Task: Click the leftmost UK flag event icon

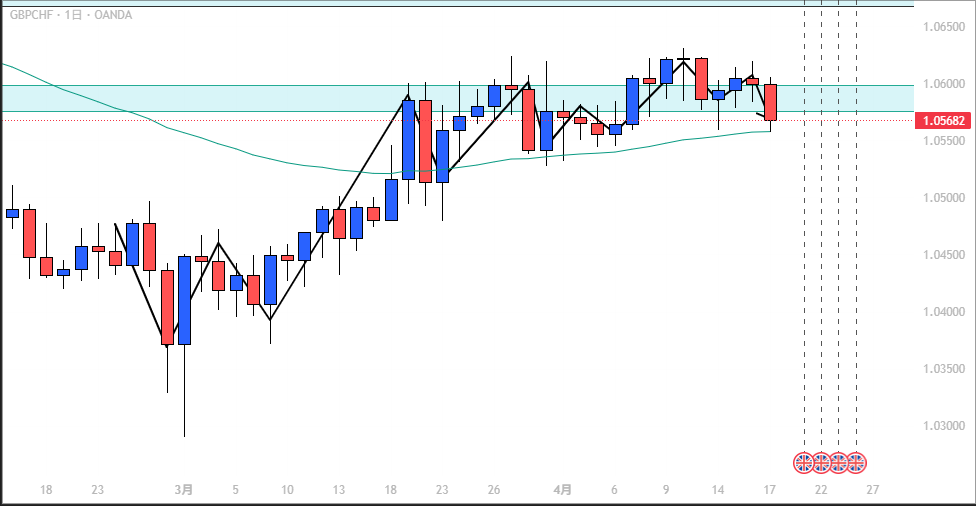Action: coord(804,463)
